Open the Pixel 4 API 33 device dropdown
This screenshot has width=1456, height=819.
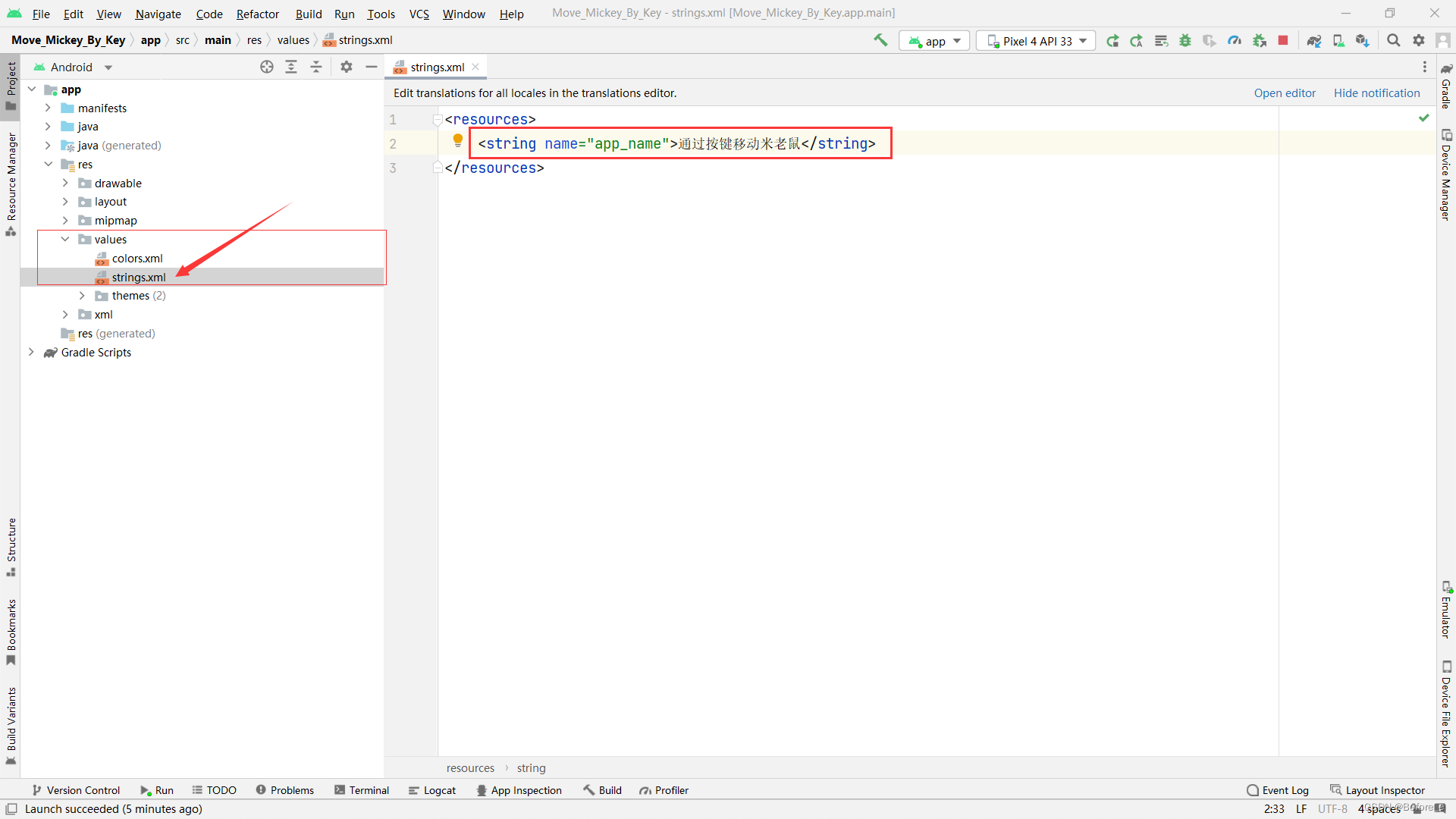1036,41
